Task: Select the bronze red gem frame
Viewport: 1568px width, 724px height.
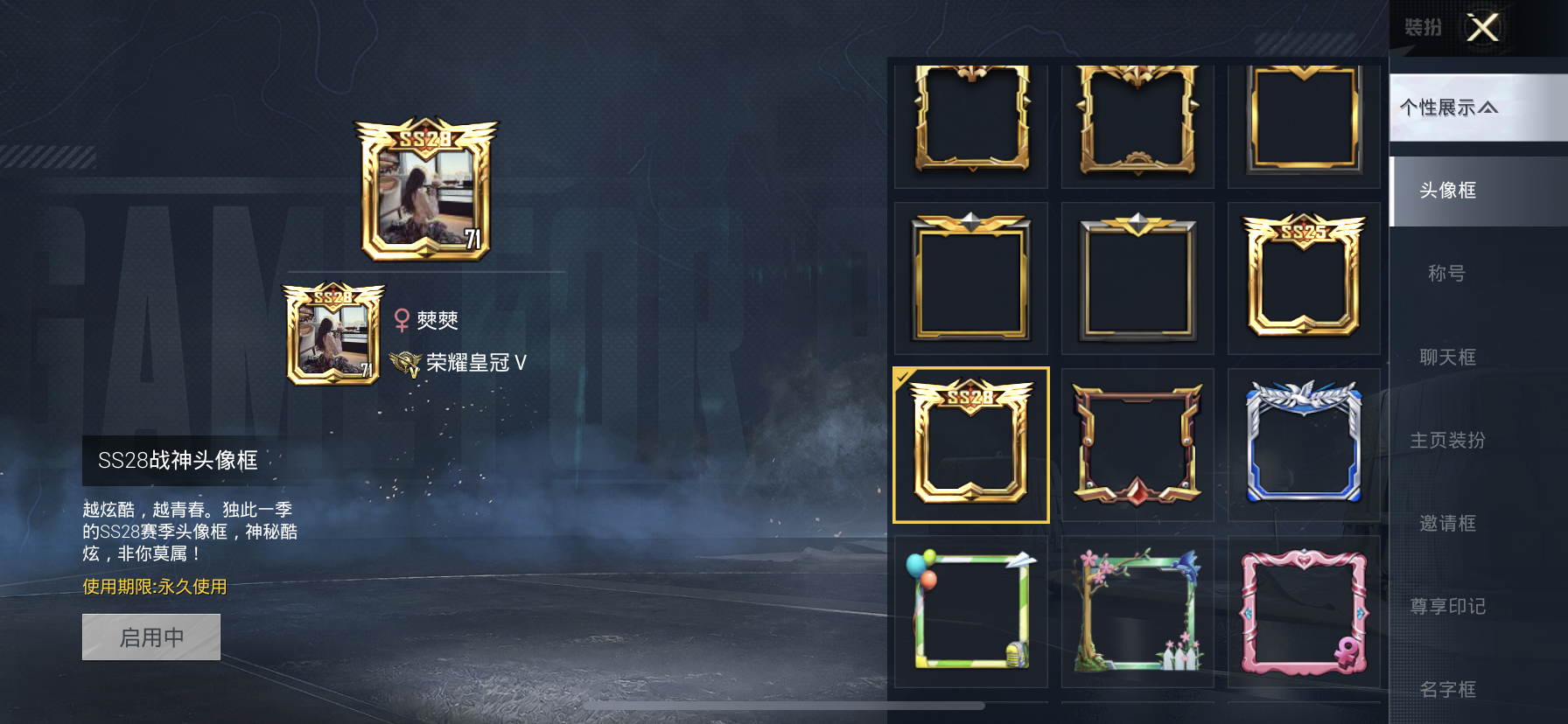Action: [x=1137, y=444]
